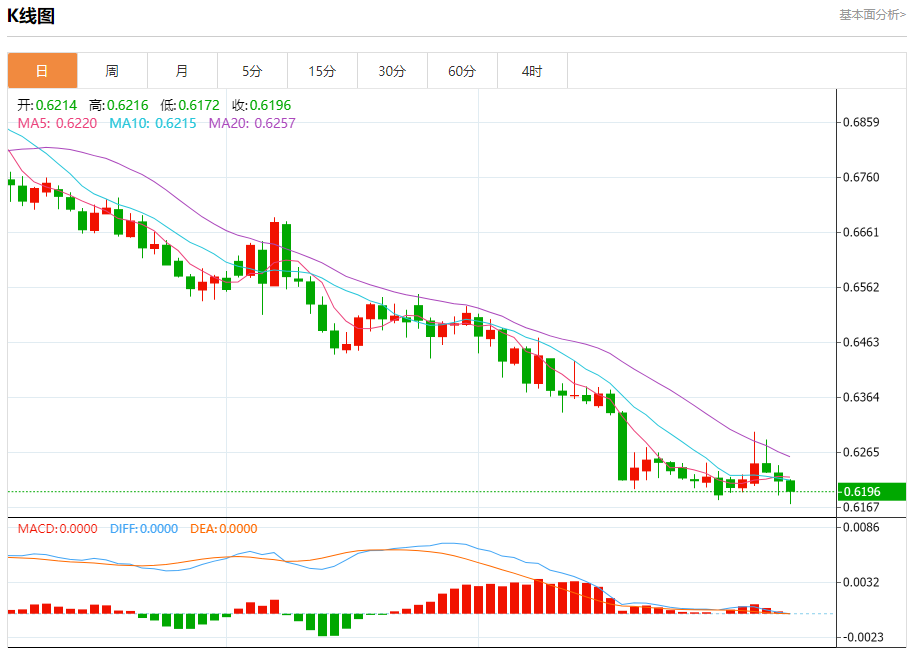912x648 pixels.
Task: Open the 4时 interval tab
Action: [x=532, y=71]
